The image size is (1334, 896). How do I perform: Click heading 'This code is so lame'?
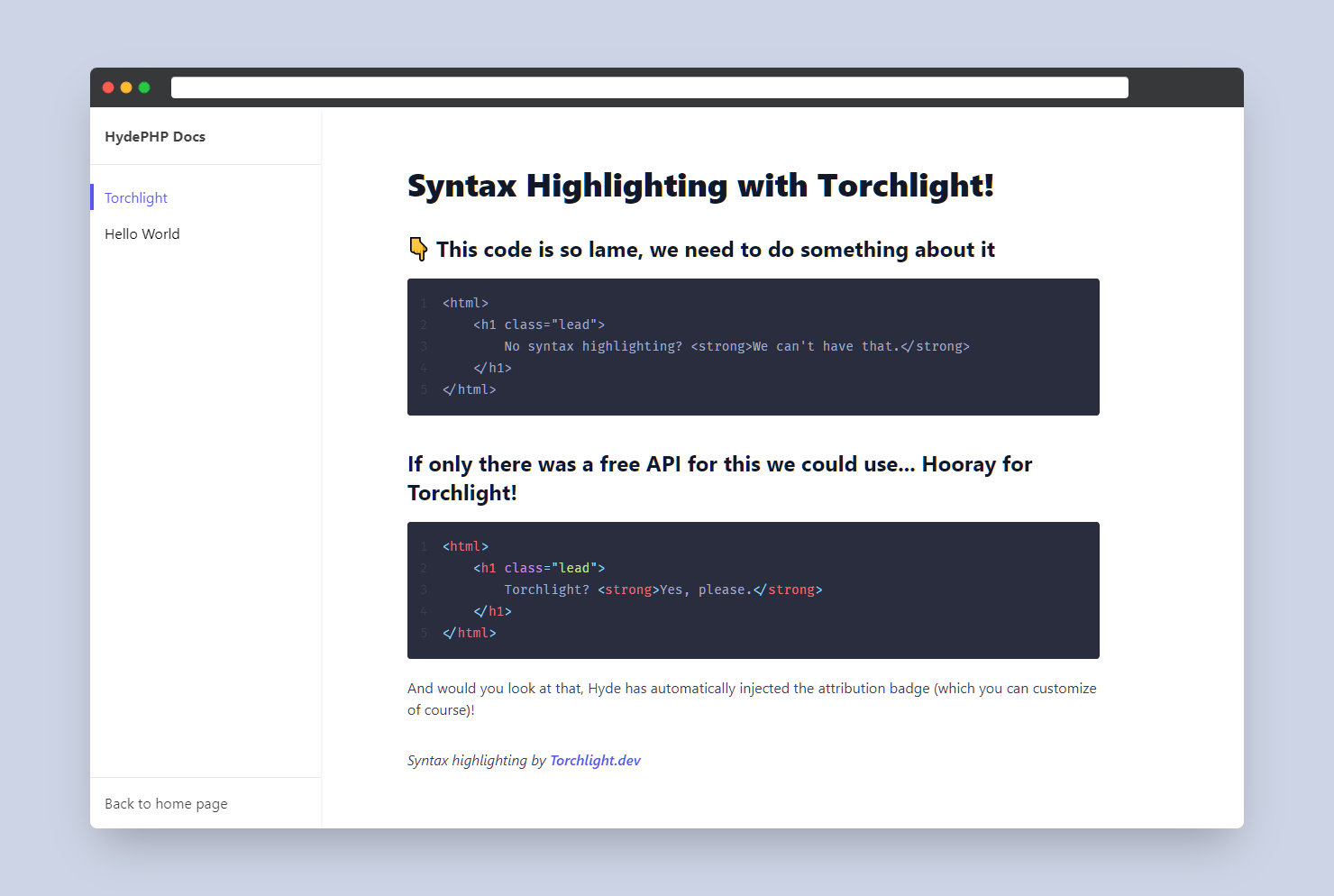coord(716,250)
